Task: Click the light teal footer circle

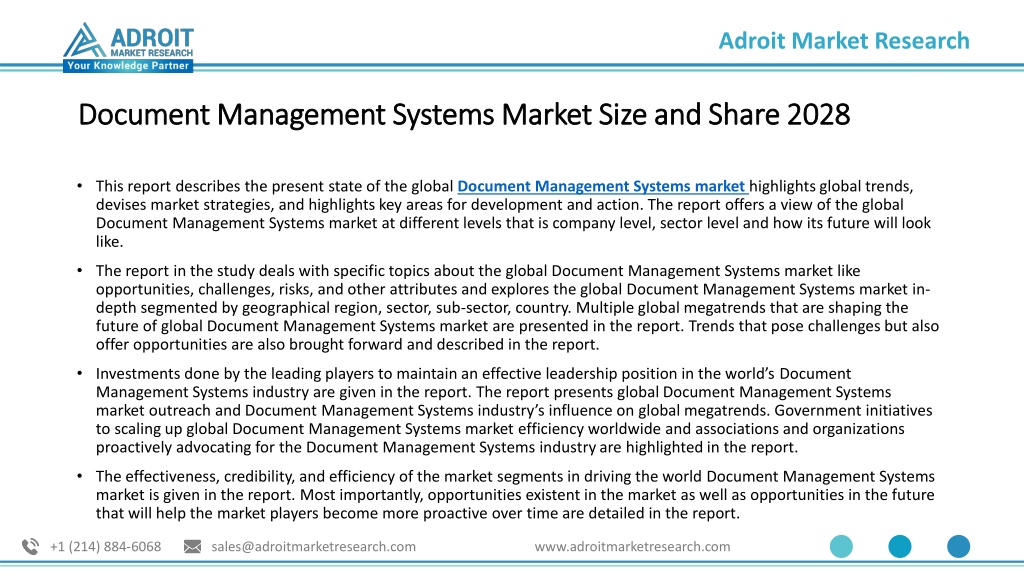Action: 841,546
